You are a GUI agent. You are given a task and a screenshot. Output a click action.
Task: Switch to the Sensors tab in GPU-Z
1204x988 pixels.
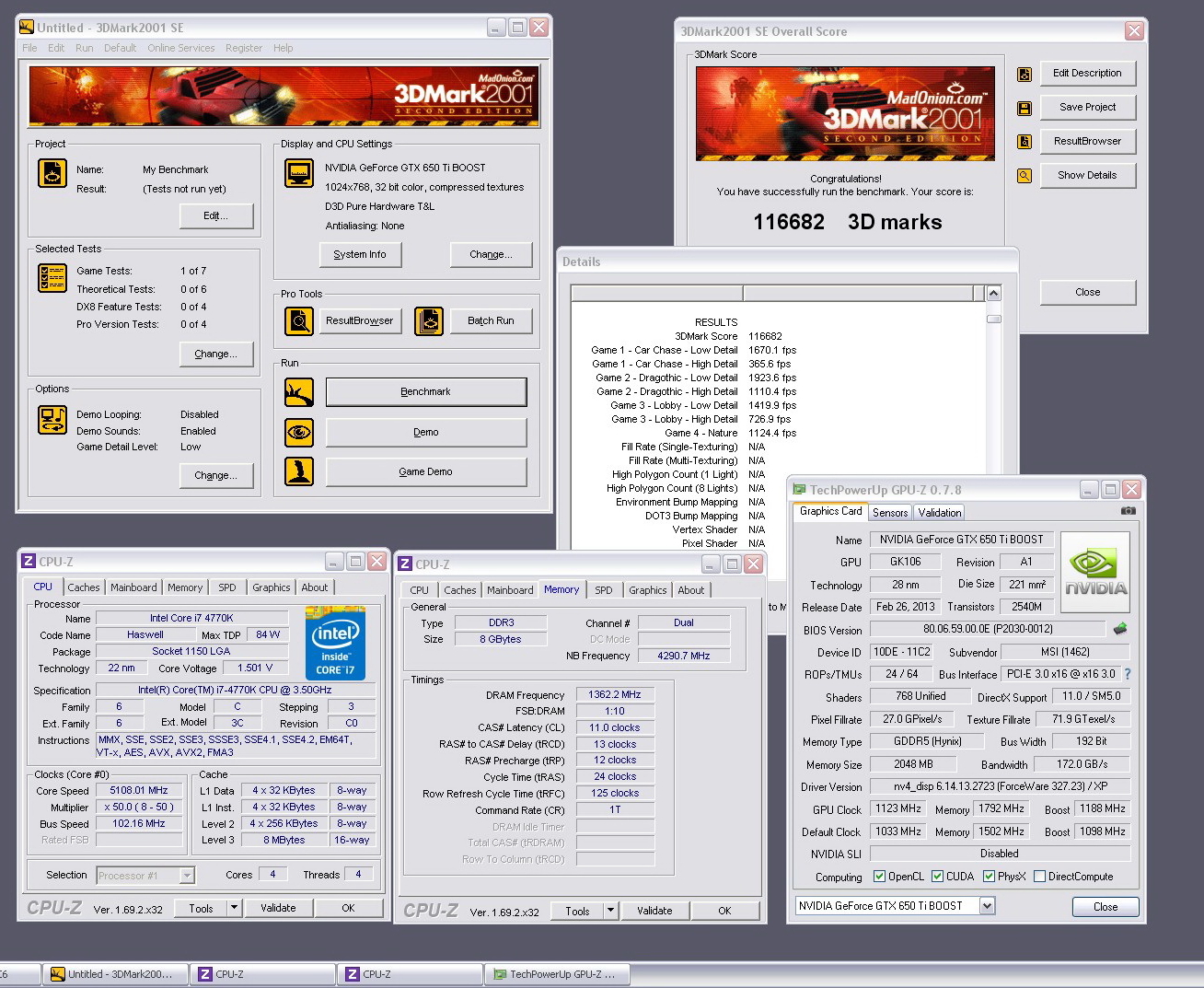coord(890,513)
